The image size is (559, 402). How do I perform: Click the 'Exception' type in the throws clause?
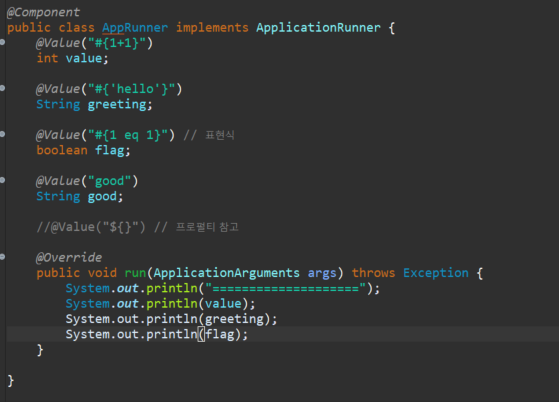point(436,273)
